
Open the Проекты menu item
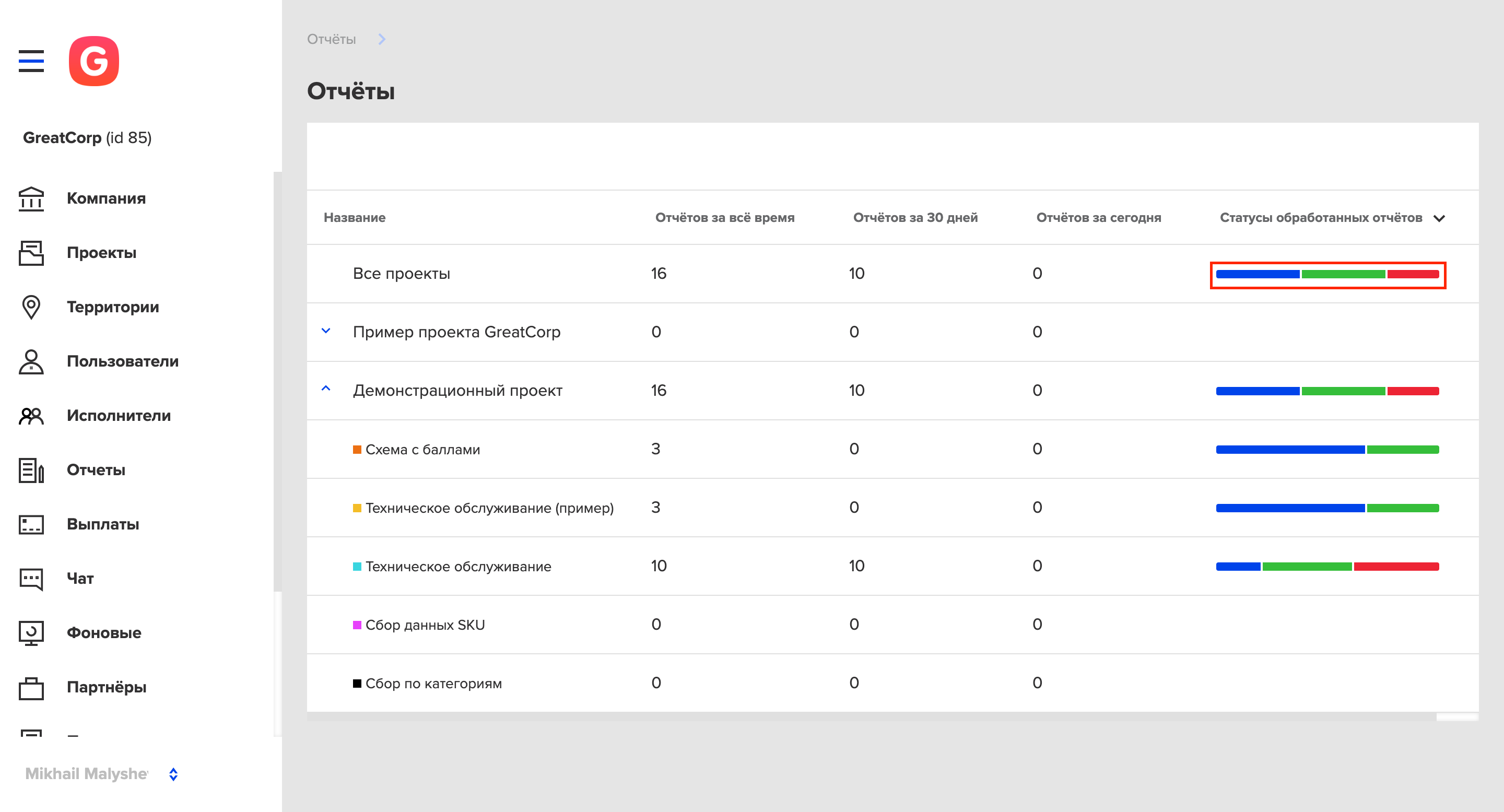pos(102,253)
